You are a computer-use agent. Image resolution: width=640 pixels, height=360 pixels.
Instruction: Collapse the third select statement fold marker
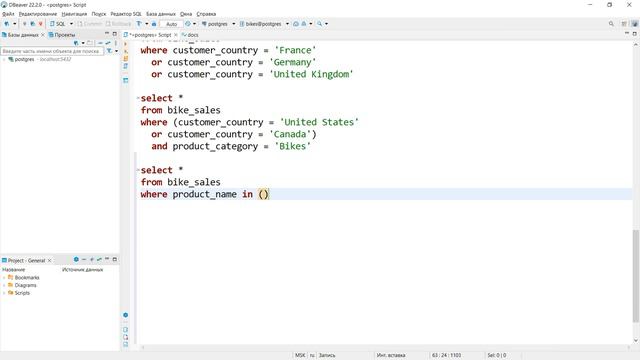[x=138, y=170]
